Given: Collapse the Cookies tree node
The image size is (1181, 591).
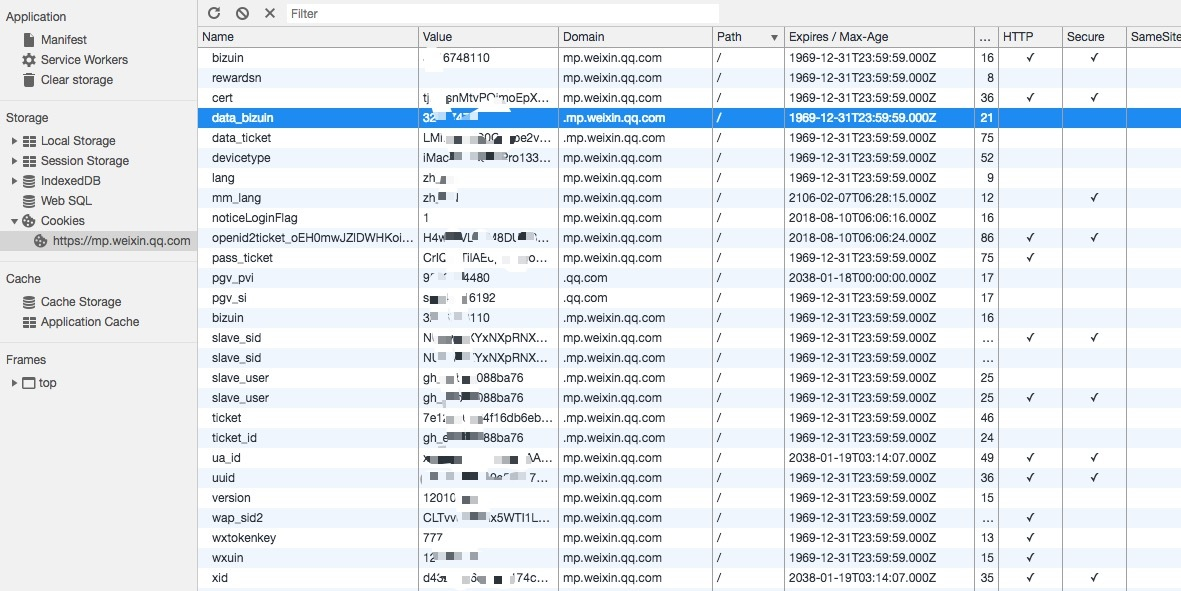Looking at the screenshot, I should [x=14, y=221].
